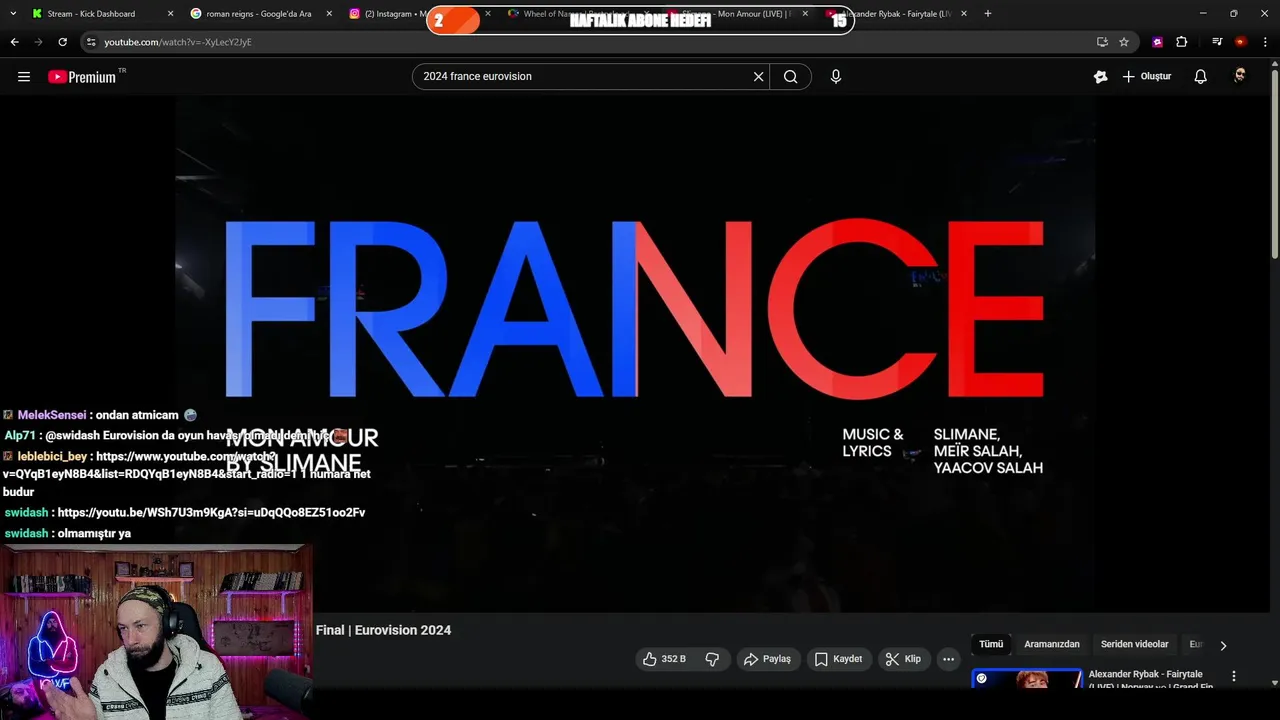Bookmark this page with the star icon
The width and height of the screenshot is (1280, 720).
pyautogui.click(x=1124, y=42)
